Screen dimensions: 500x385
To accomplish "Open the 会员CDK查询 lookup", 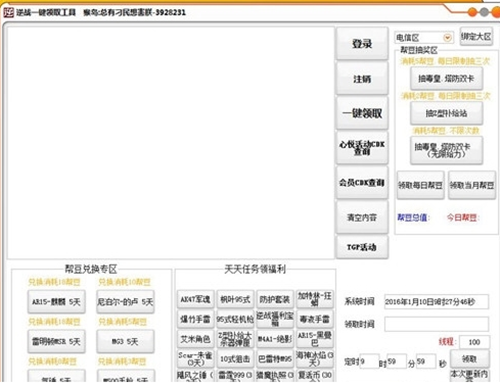I will (x=362, y=182).
